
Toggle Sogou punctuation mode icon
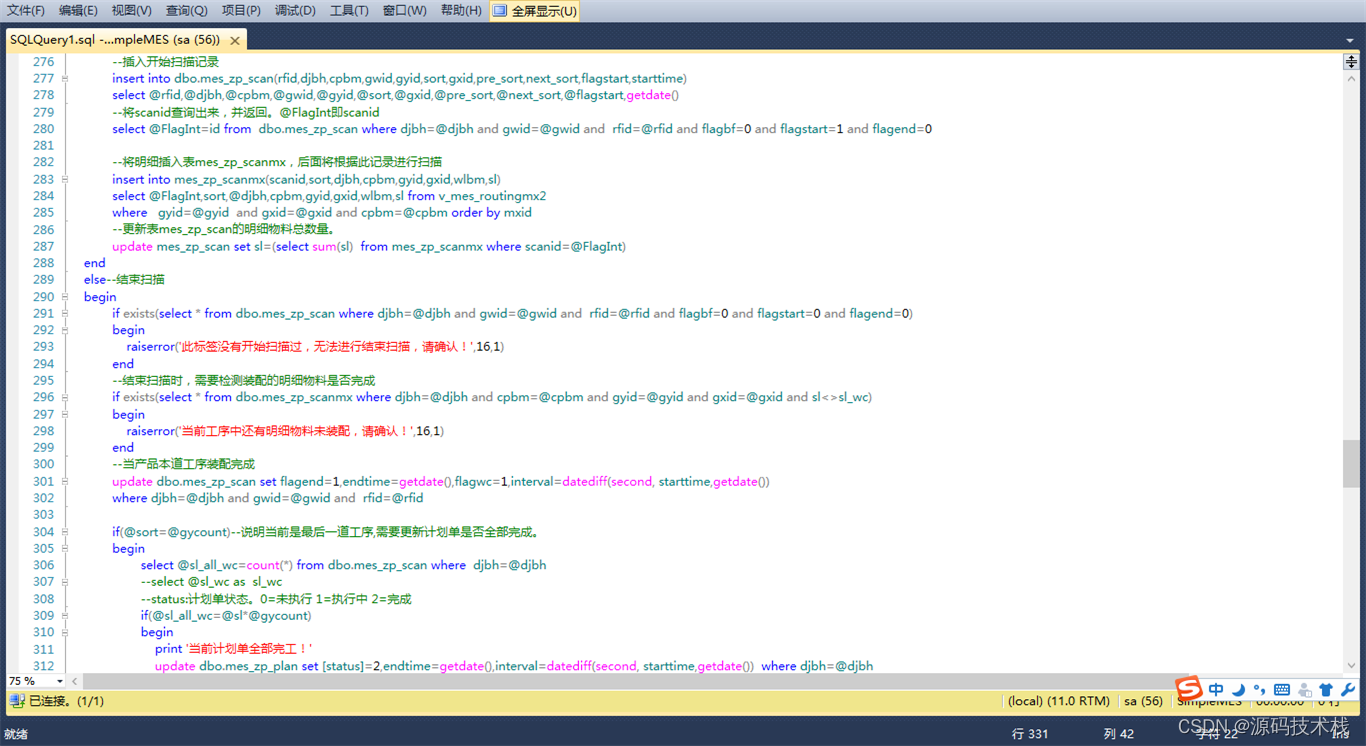coord(1259,690)
